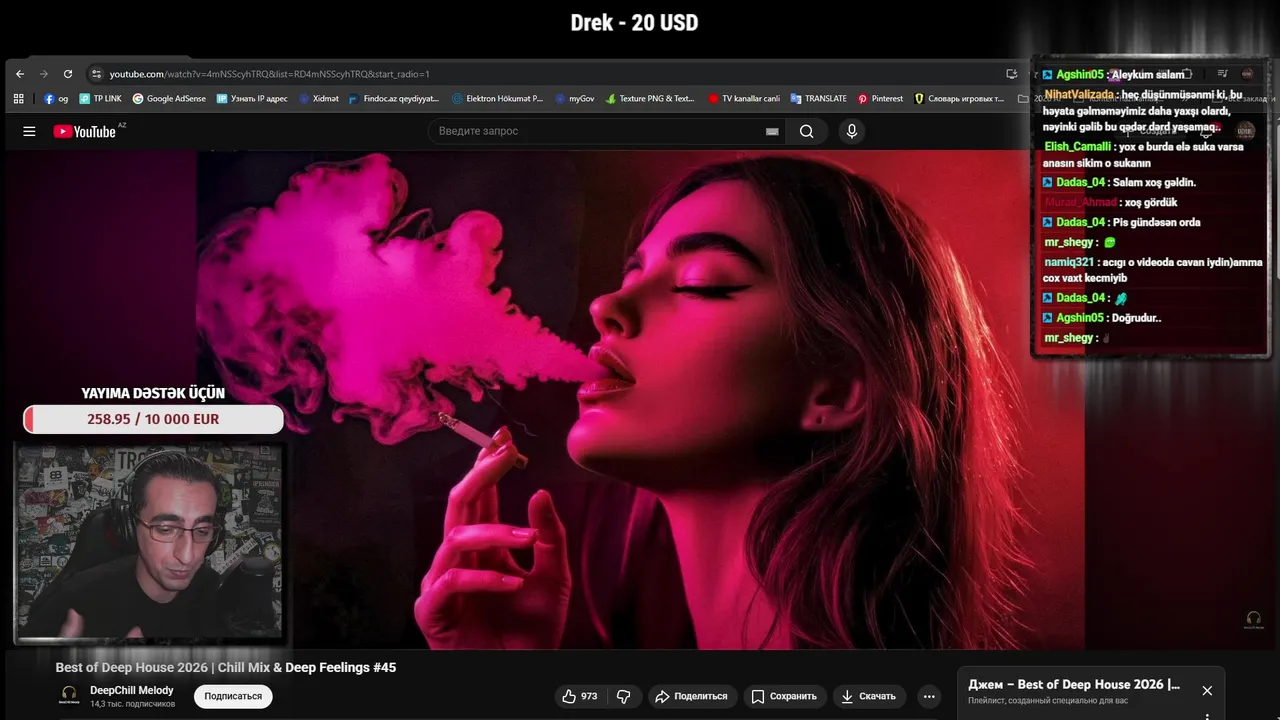The width and height of the screenshot is (1280, 720).
Task: Click Agshin05's 'Doğrudur..' message
Action: pos(1137,318)
